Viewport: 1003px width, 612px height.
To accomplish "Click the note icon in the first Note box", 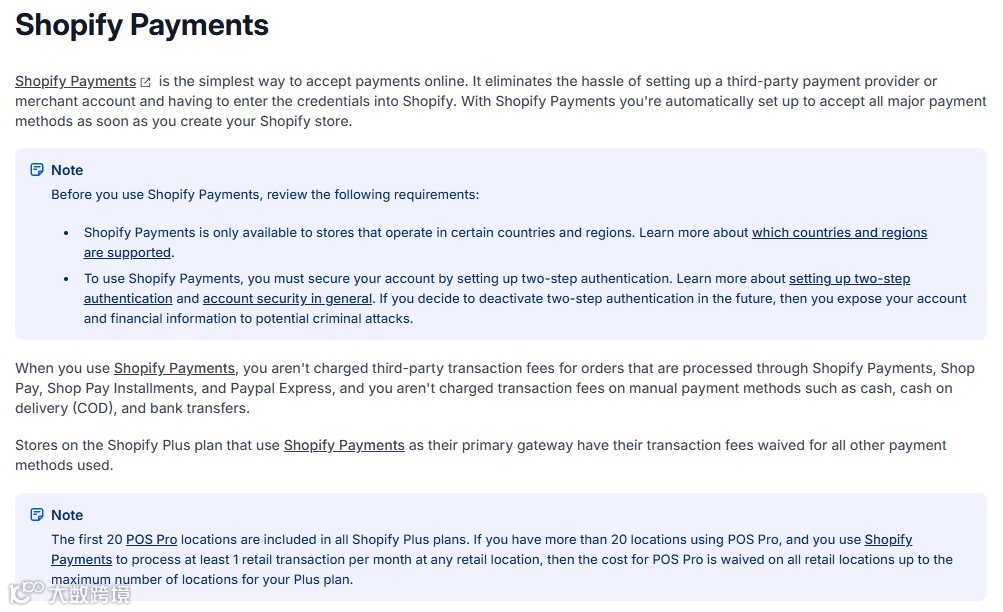I will (x=37, y=169).
